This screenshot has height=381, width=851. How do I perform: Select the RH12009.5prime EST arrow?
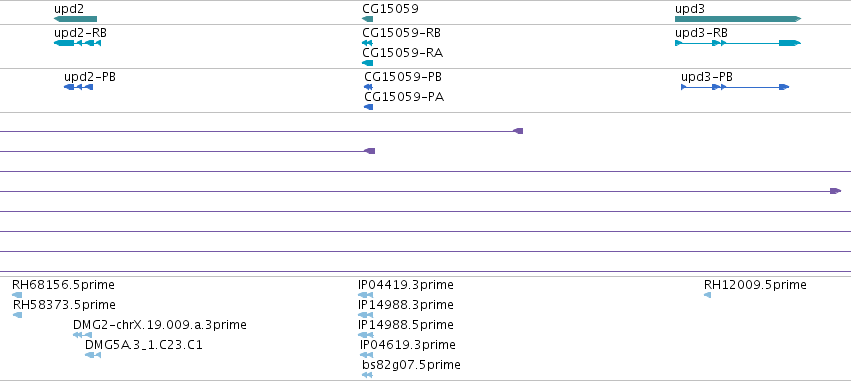[x=707, y=295]
